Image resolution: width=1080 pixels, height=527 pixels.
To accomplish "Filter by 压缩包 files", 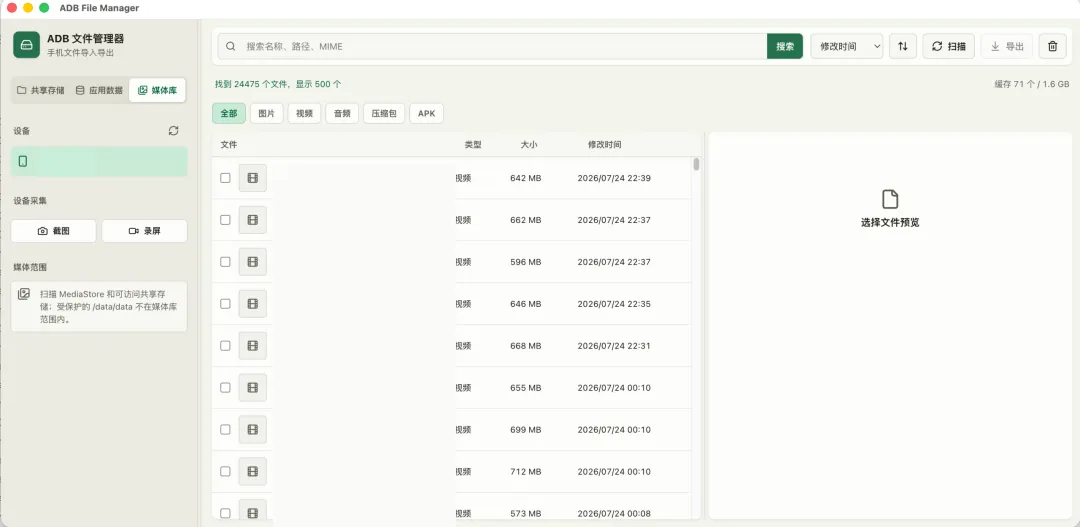I will 384,114.
